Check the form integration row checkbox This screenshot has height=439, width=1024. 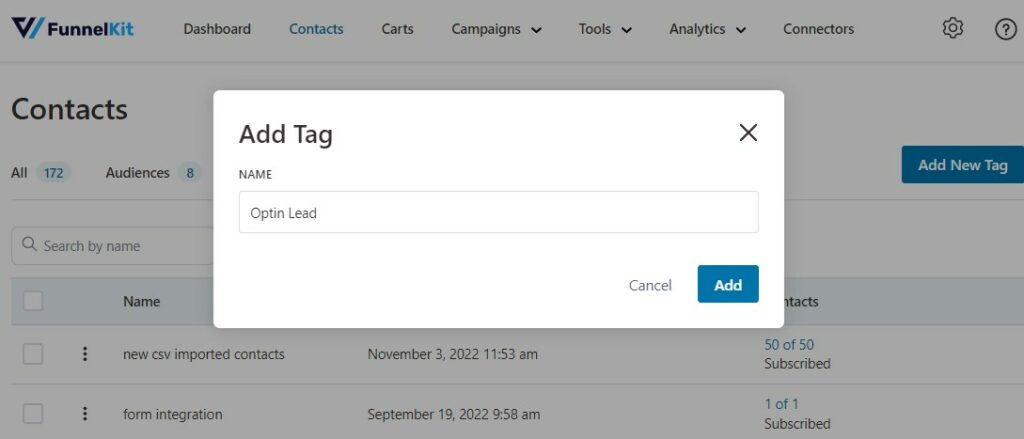click(x=33, y=414)
